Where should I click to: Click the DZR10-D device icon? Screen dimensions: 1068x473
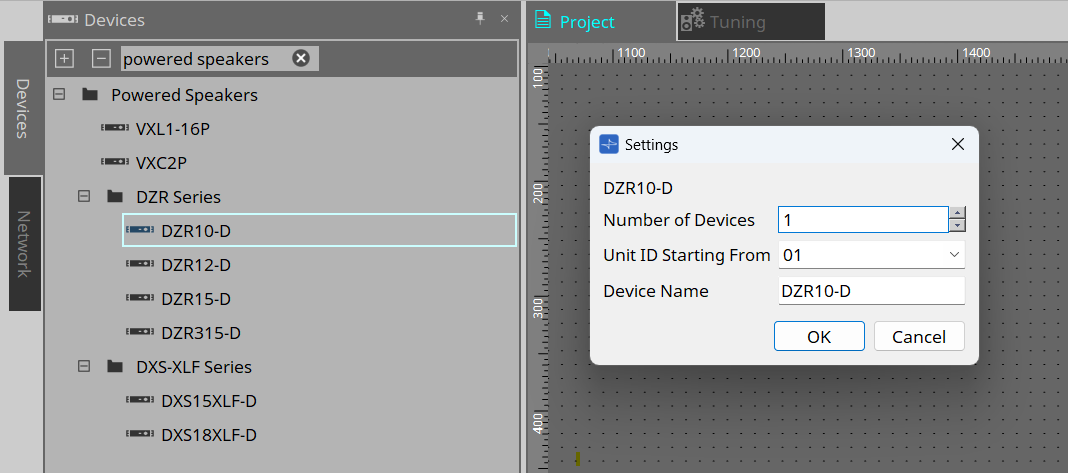140,230
